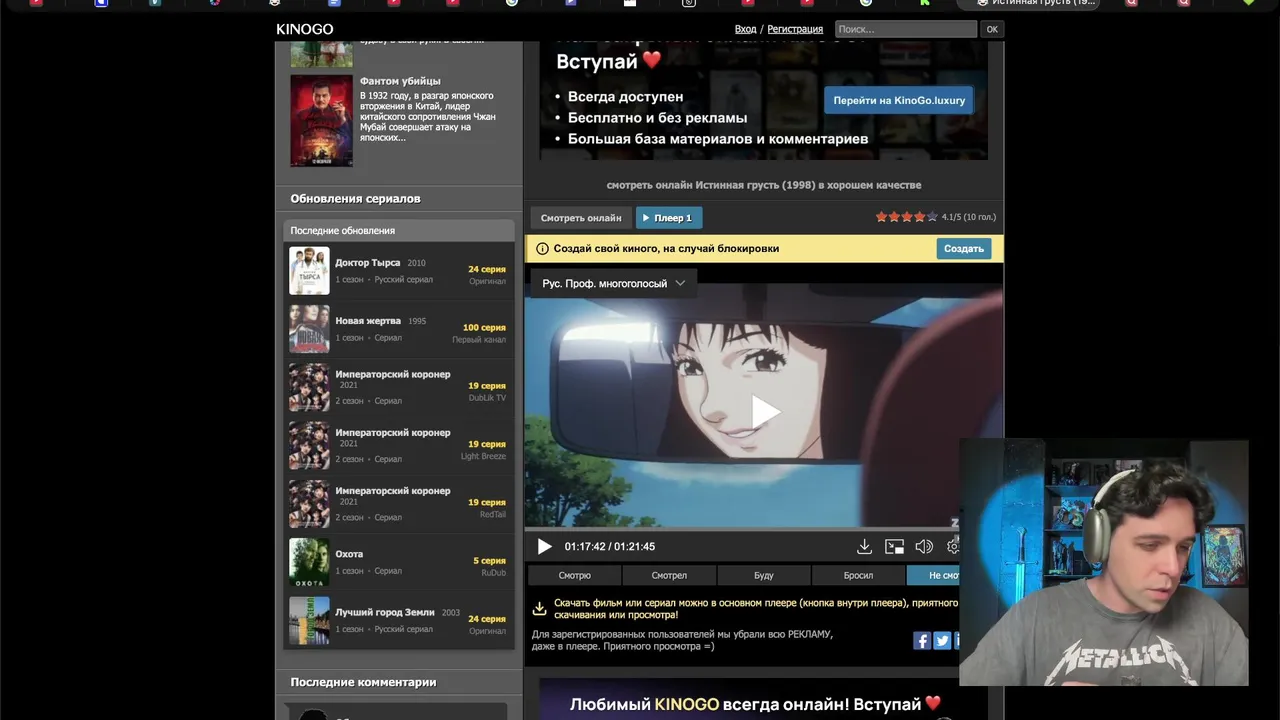Screen dimensions: 1280x720
Task: Open the player settings gear
Action: point(953,546)
